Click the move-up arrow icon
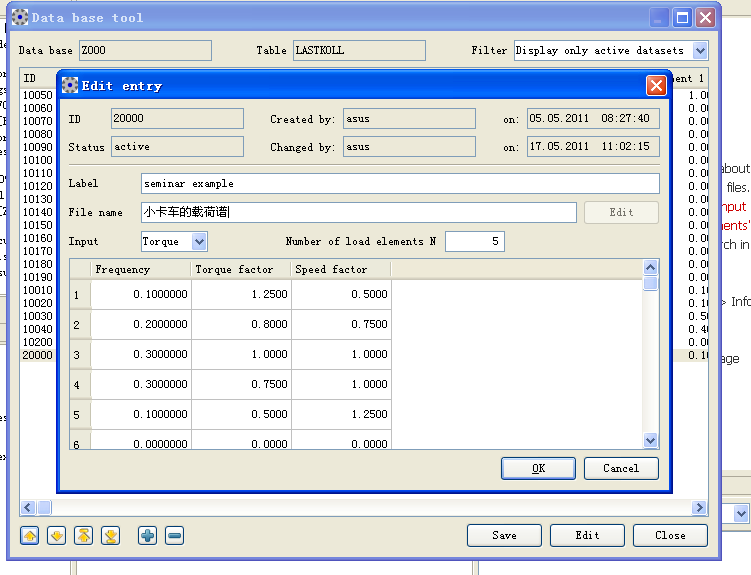The image size is (751, 575). coord(30,536)
